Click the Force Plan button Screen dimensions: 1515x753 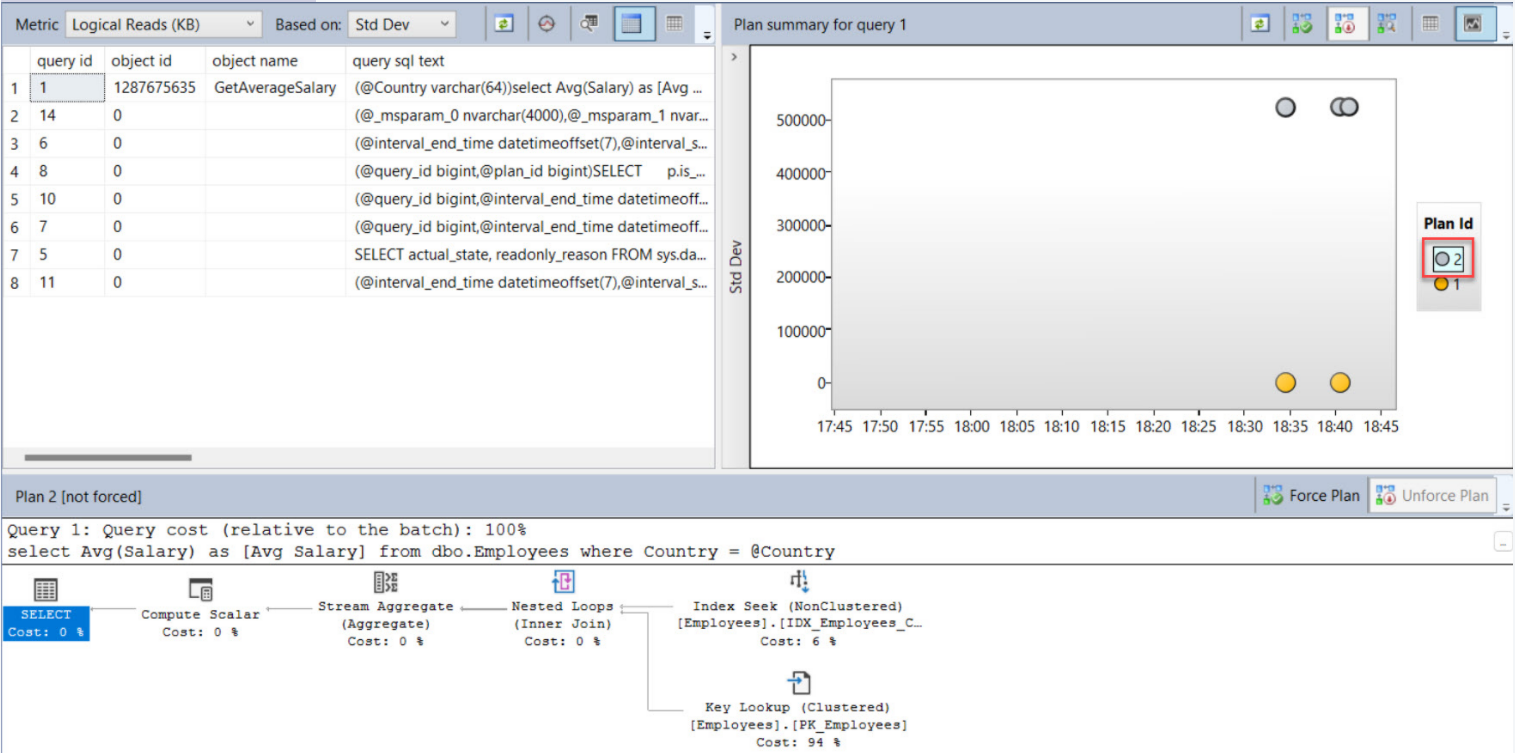[1311, 495]
